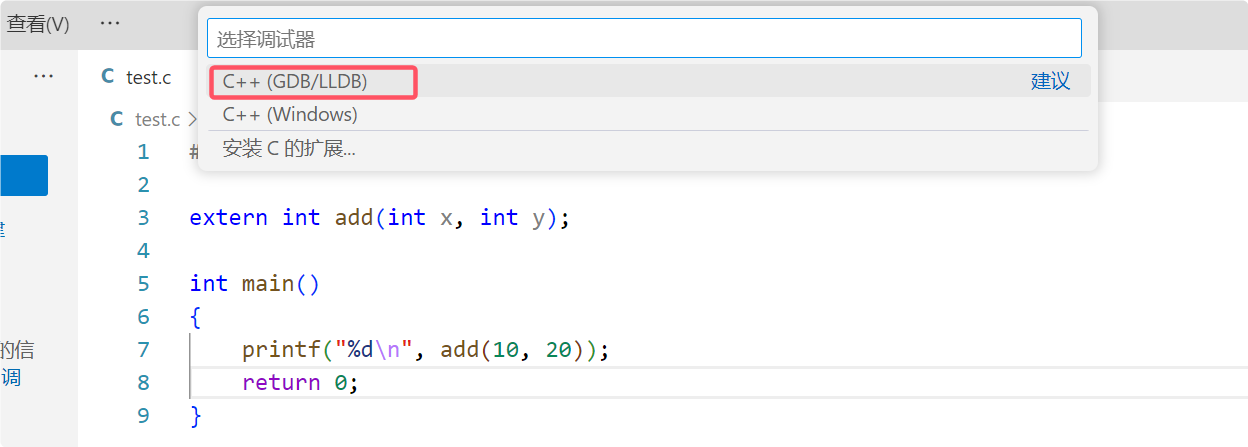Click the extern keyword on line 3
Screen dimensions: 1248x447
click(228, 217)
